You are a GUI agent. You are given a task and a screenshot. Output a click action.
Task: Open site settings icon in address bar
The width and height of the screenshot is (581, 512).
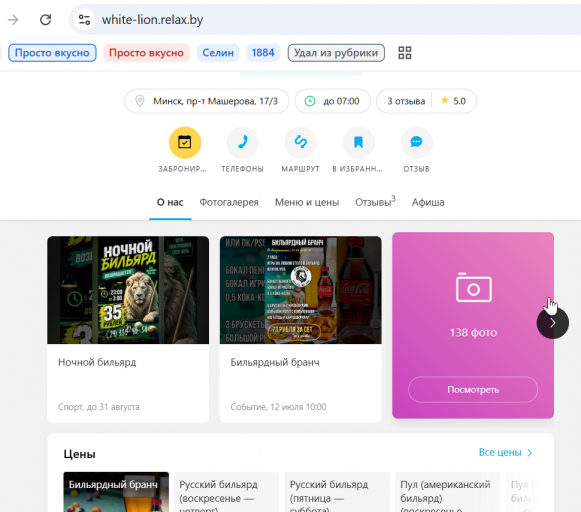tap(84, 20)
